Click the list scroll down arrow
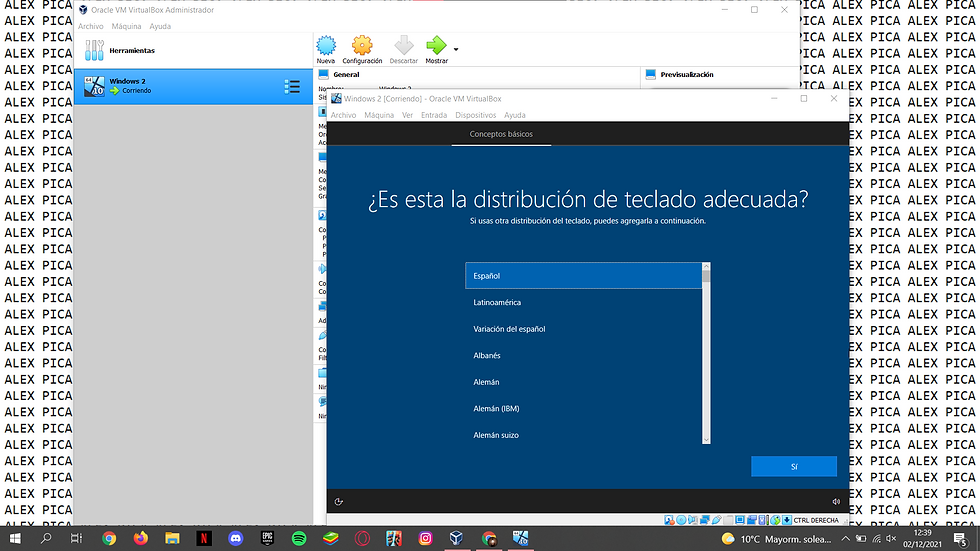This screenshot has height=551, width=980. [x=706, y=440]
